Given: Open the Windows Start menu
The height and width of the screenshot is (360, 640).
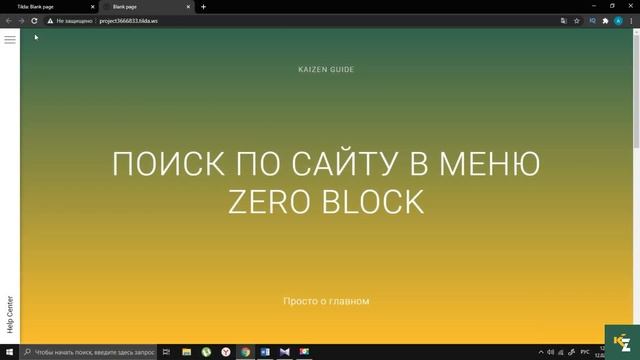Looking at the screenshot, I should click(9, 352).
